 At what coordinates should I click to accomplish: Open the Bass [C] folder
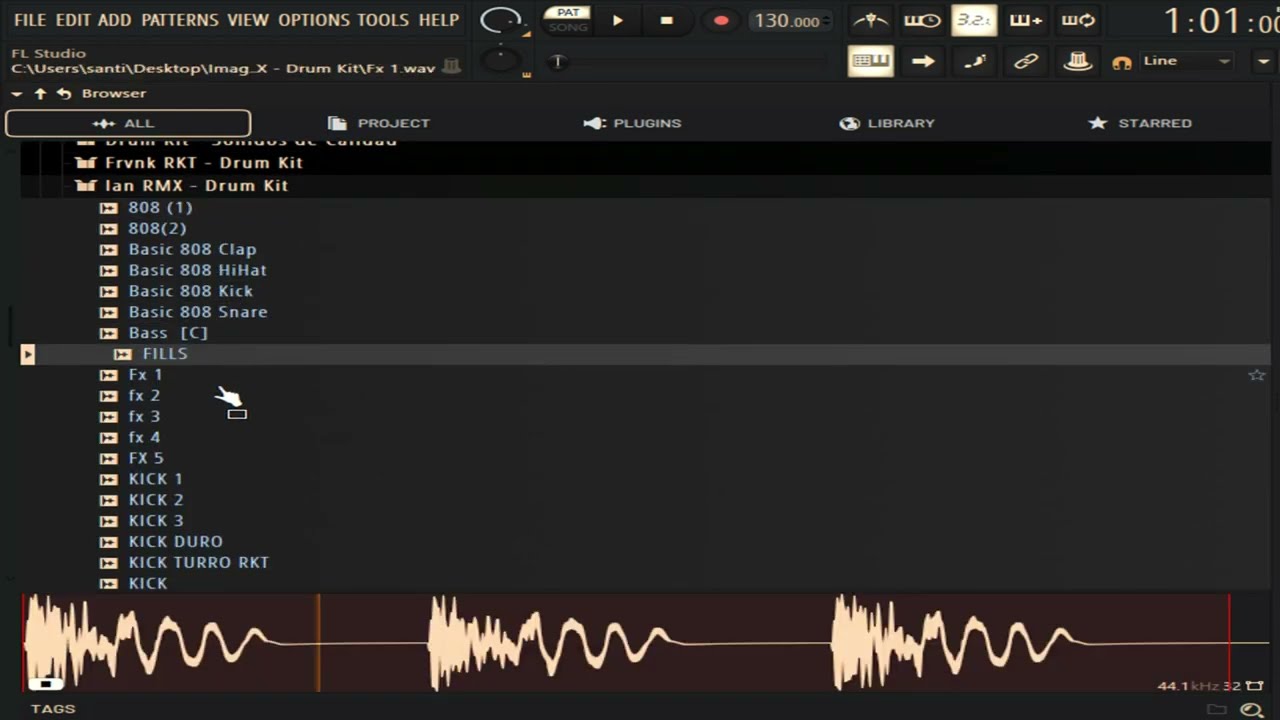(154, 334)
